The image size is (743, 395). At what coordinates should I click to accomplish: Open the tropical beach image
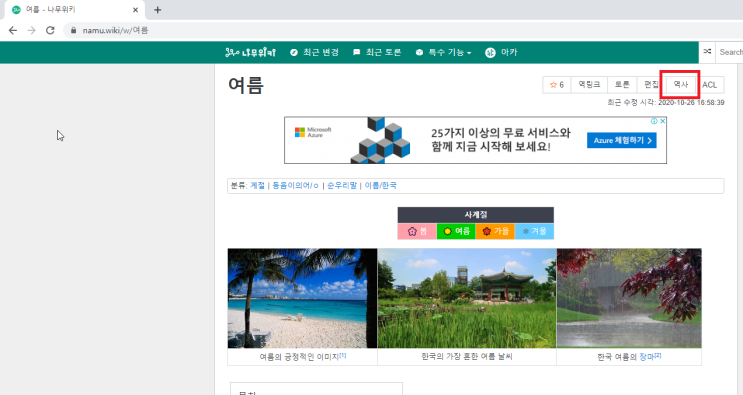pos(302,298)
